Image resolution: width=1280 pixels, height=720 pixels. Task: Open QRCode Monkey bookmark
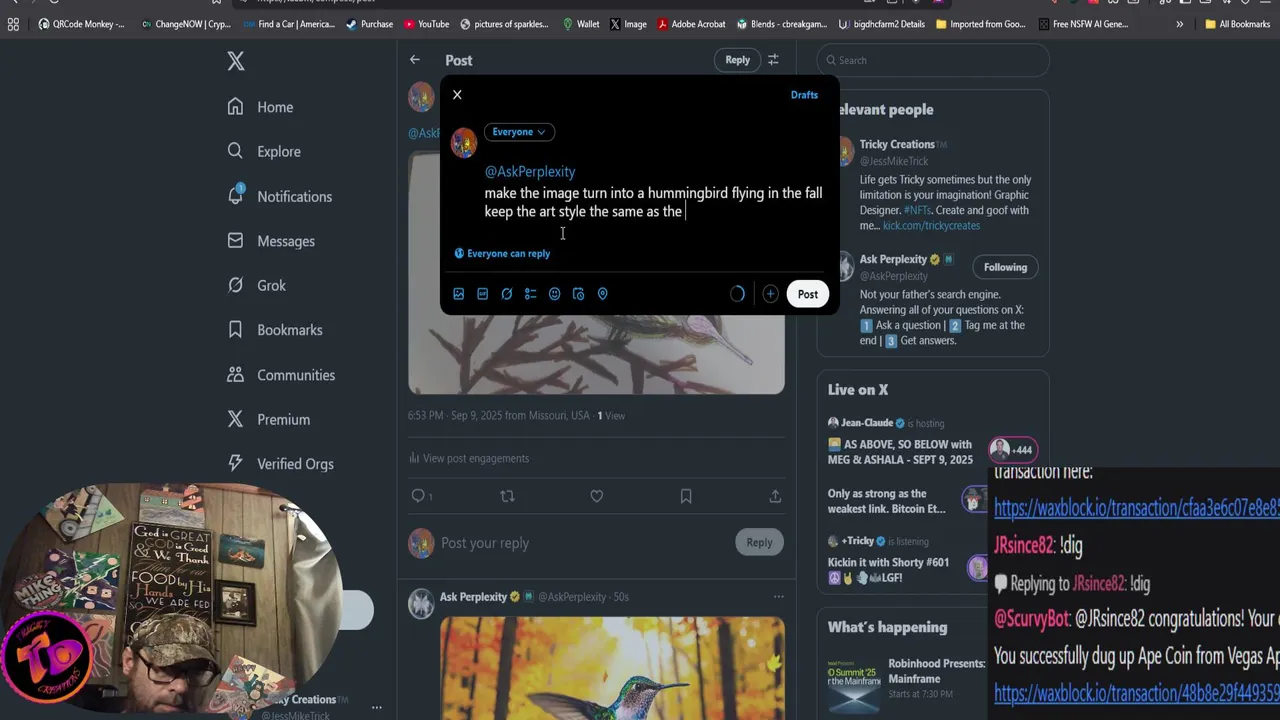(x=81, y=24)
